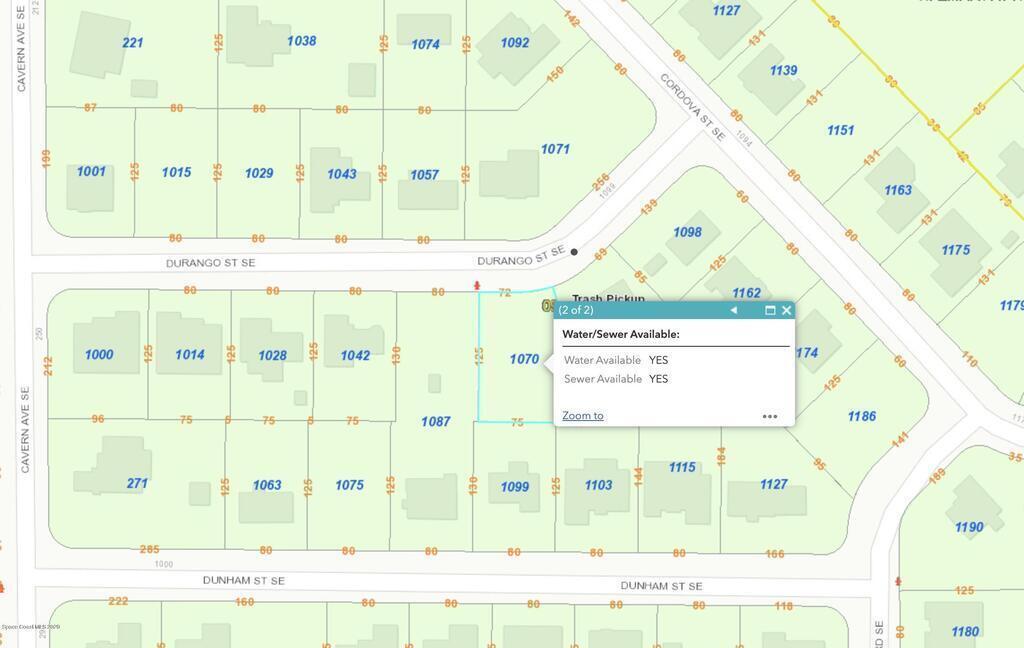The height and width of the screenshot is (648, 1024).
Task: Close the Water/Sewer Available popup
Action: point(787,310)
